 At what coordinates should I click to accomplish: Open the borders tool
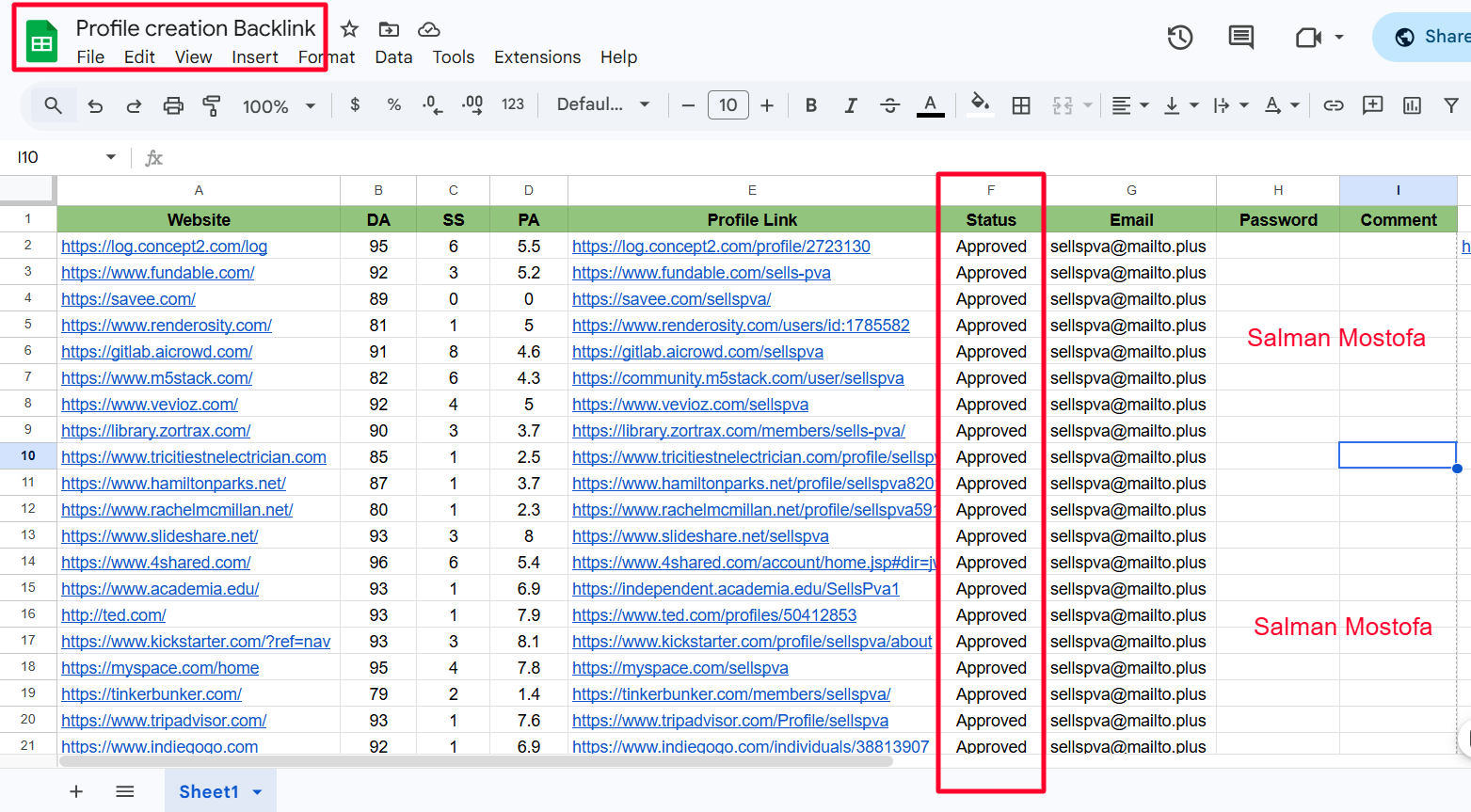tap(1021, 105)
